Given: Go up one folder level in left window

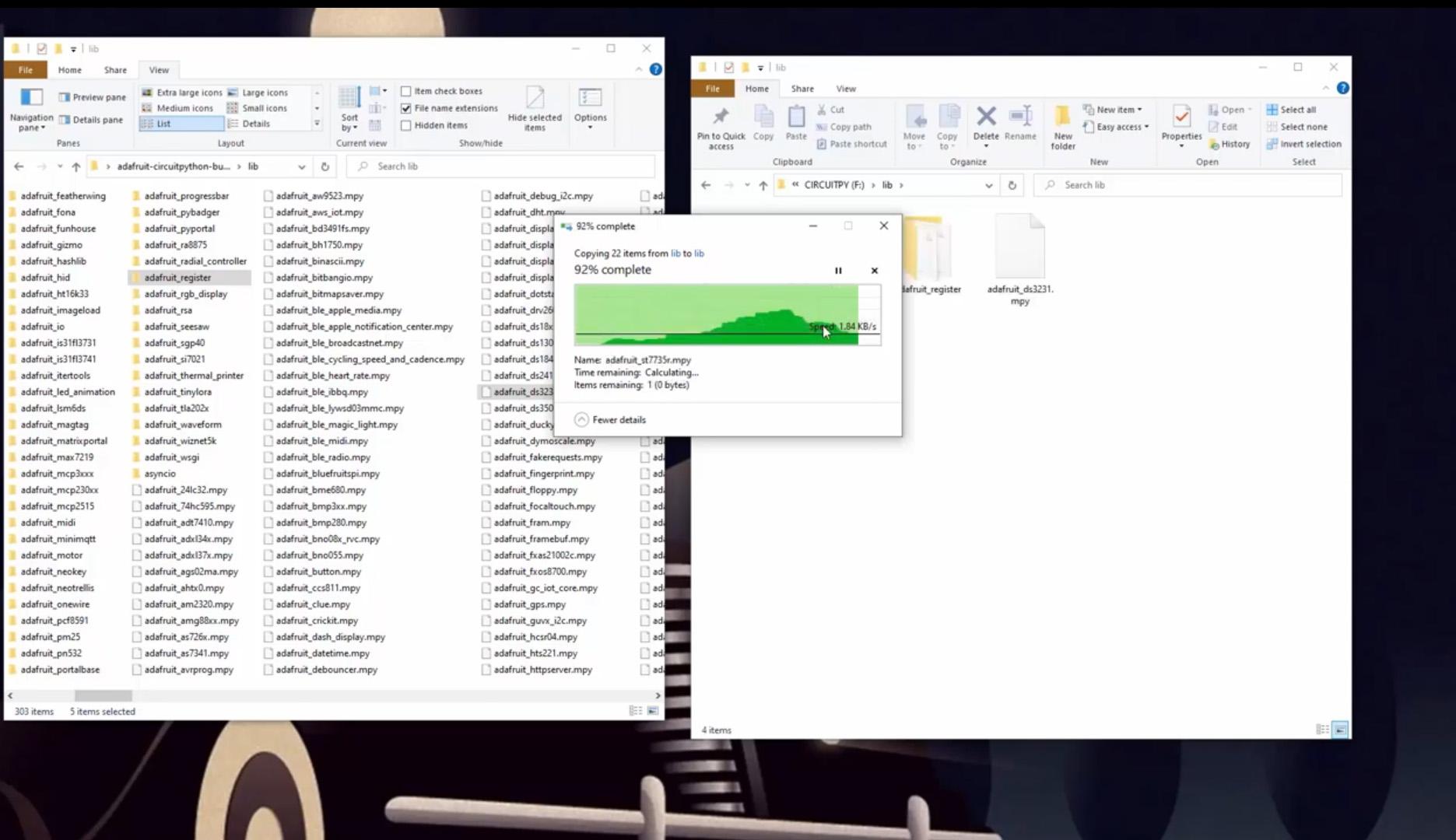Looking at the screenshot, I should click(75, 166).
